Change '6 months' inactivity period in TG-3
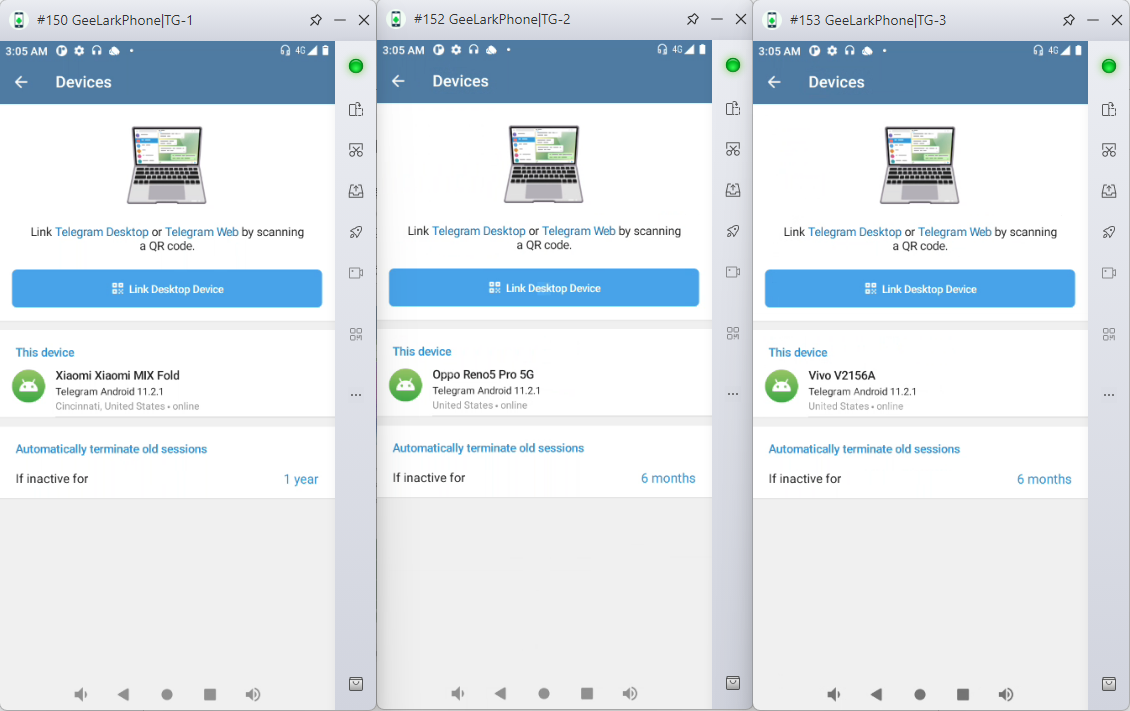This screenshot has height=711, width=1130. (x=1044, y=479)
